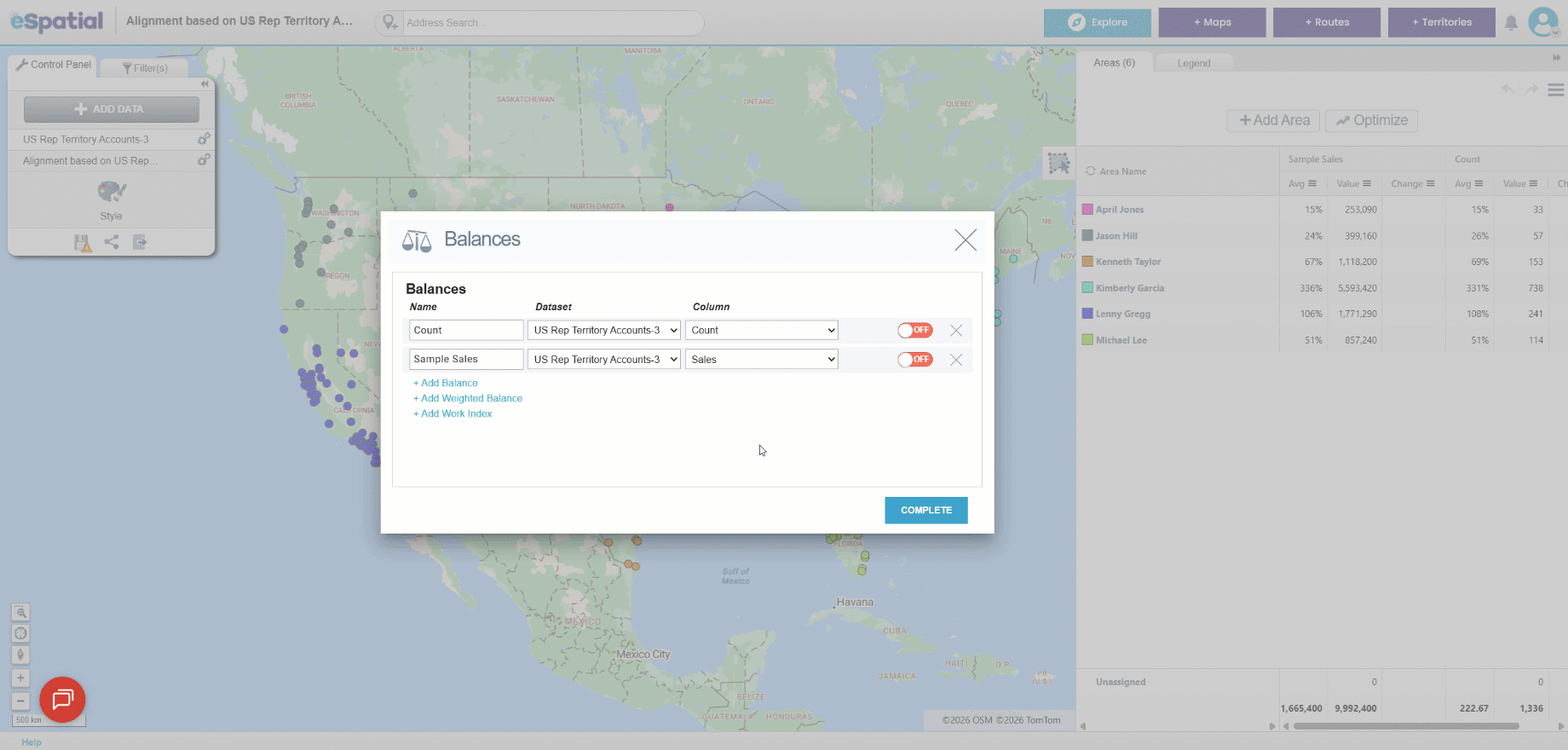Click the eSpatial logo
The image size is (1568, 750).
pos(56,21)
